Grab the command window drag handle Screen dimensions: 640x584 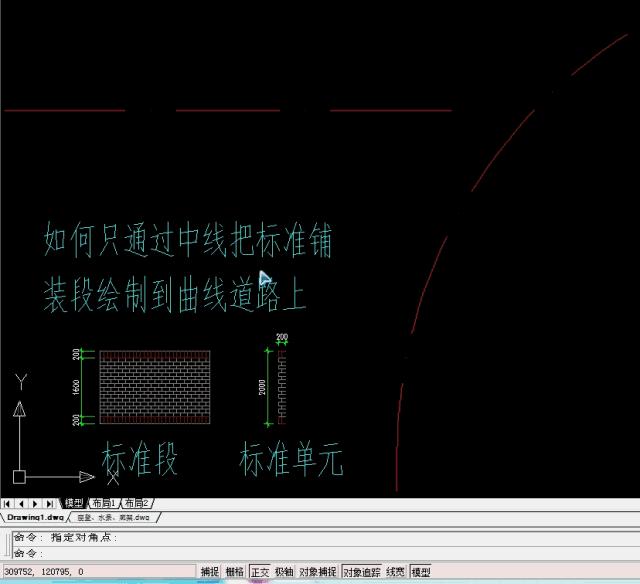click(6, 544)
